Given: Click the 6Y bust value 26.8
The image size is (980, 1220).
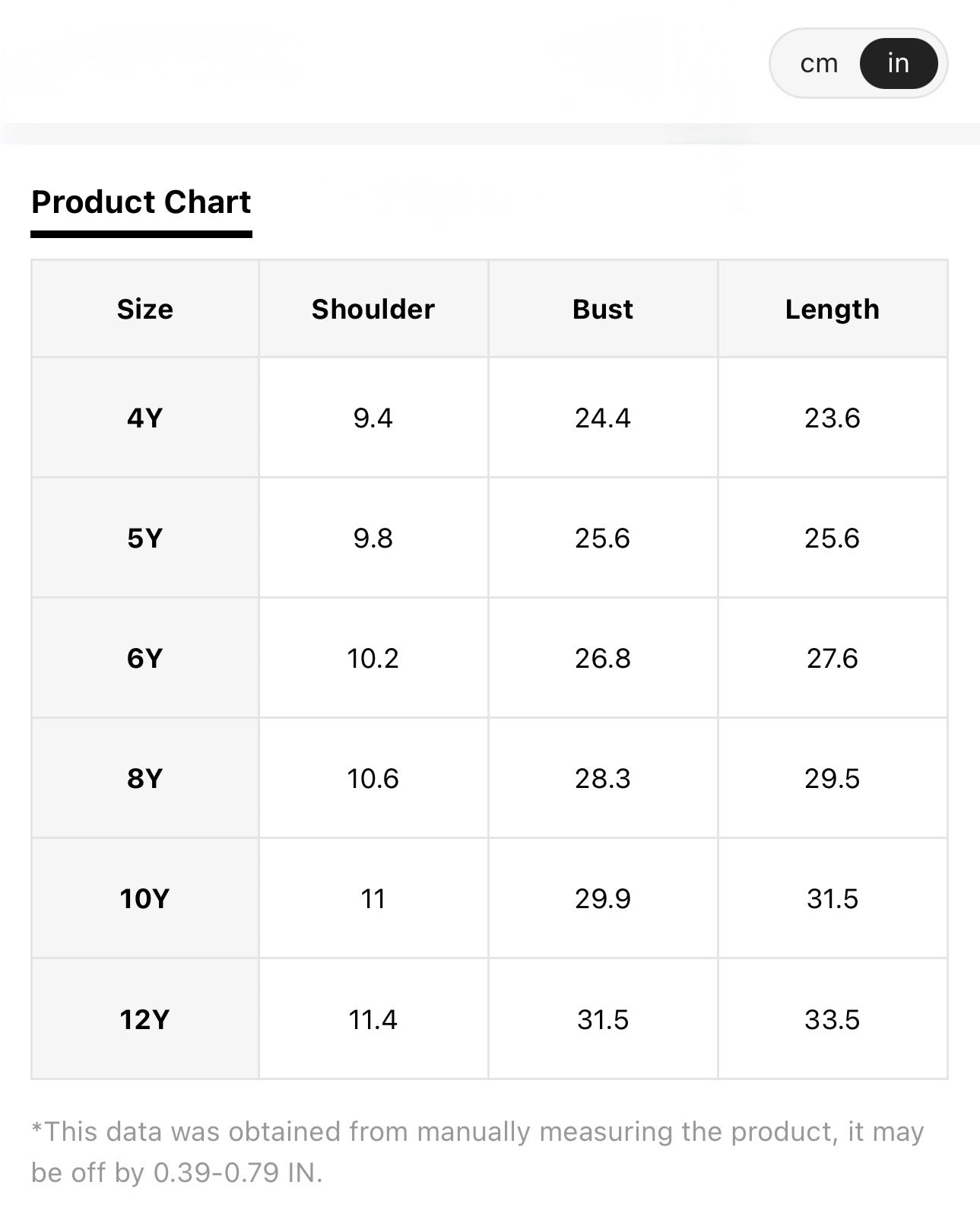Looking at the screenshot, I should (603, 658).
